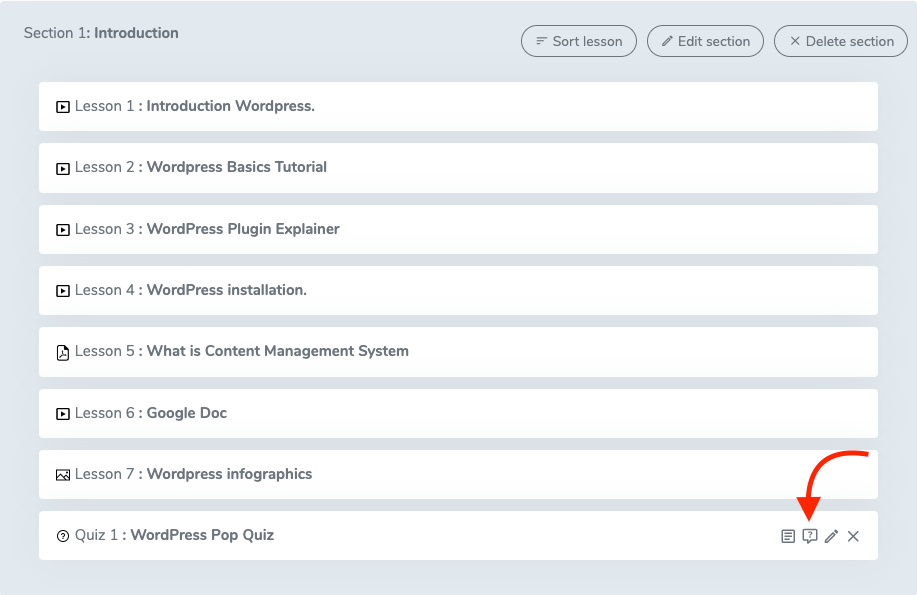The width and height of the screenshot is (917, 595).
Task: Open the Wordpress Basics Tutorial lesson
Action: click(x=236, y=167)
